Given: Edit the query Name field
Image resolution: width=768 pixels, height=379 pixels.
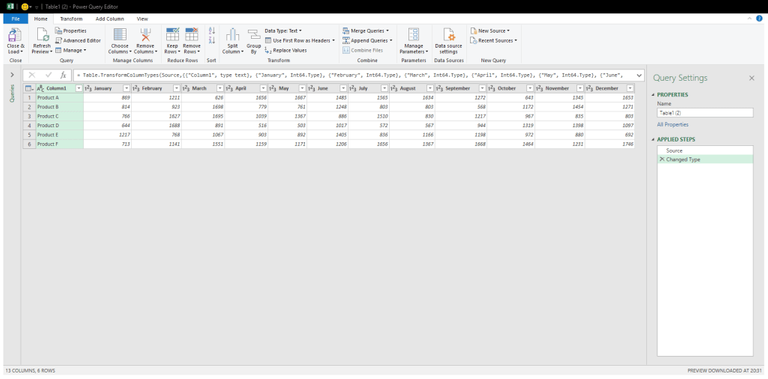Looking at the screenshot, I should [705, 113].
